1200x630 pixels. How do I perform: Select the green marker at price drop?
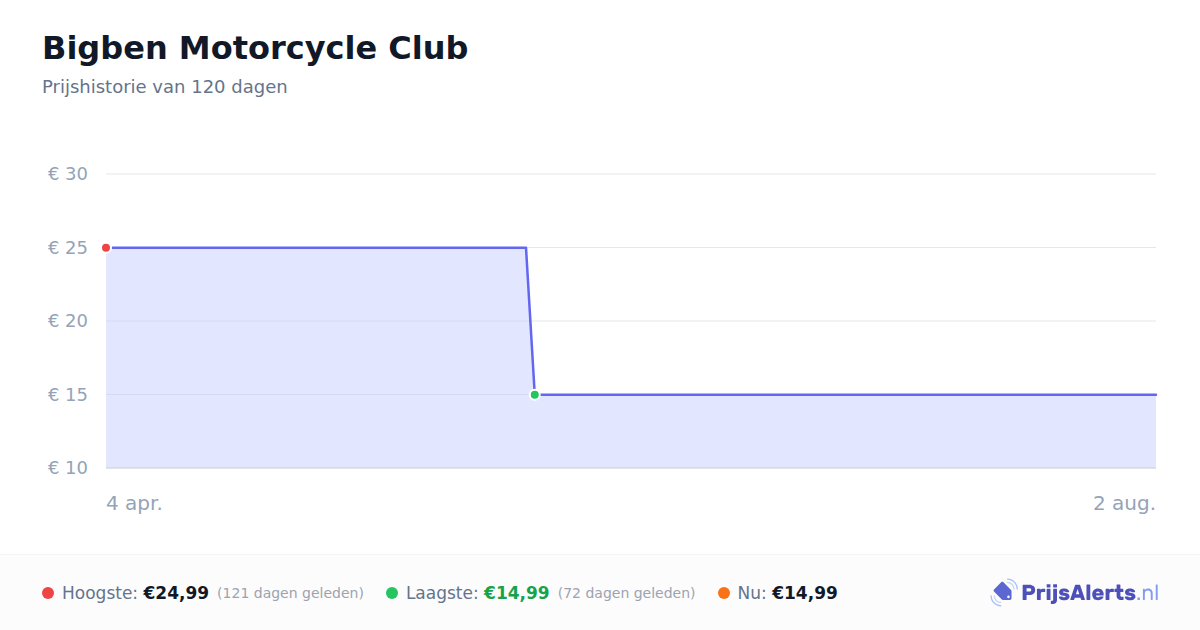(x=535, y=395)
